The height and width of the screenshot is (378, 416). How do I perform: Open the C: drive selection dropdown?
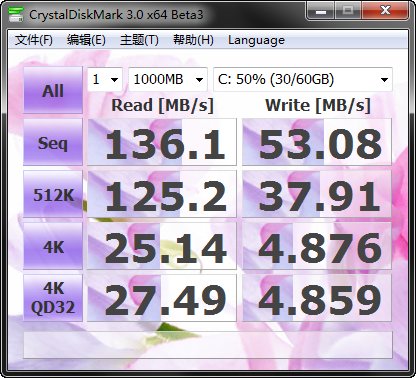tap(303, 79)
